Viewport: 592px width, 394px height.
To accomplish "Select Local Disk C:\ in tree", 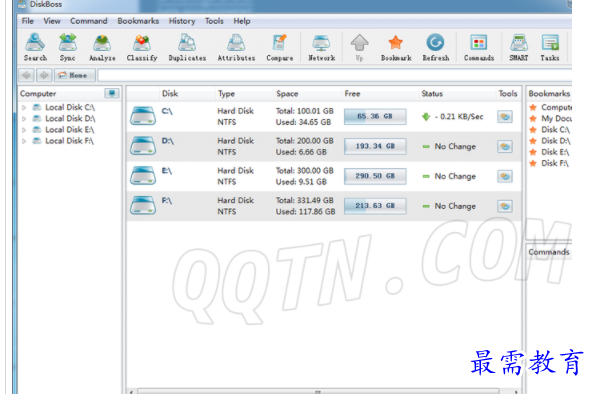I will point(70,108).
